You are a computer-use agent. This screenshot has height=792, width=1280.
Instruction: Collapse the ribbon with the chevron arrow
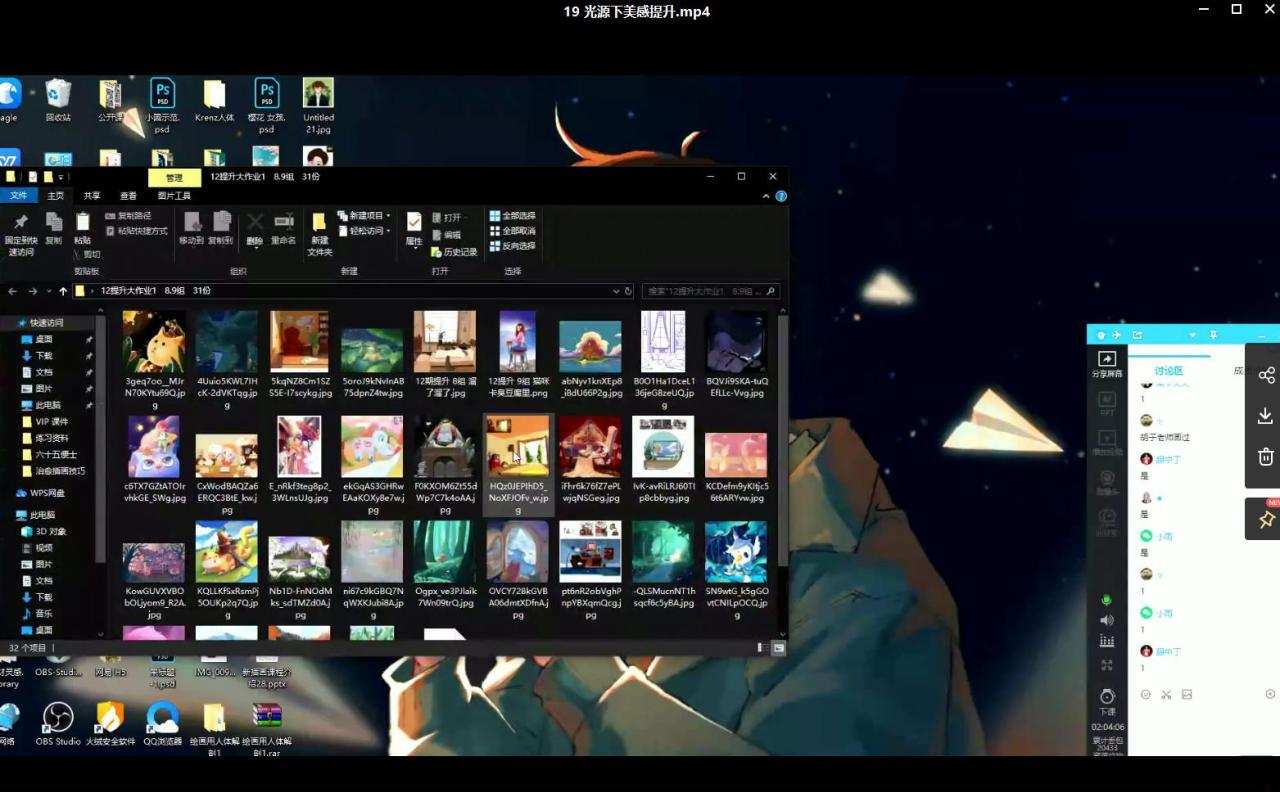pyautogui.click(x=768, y=196)
